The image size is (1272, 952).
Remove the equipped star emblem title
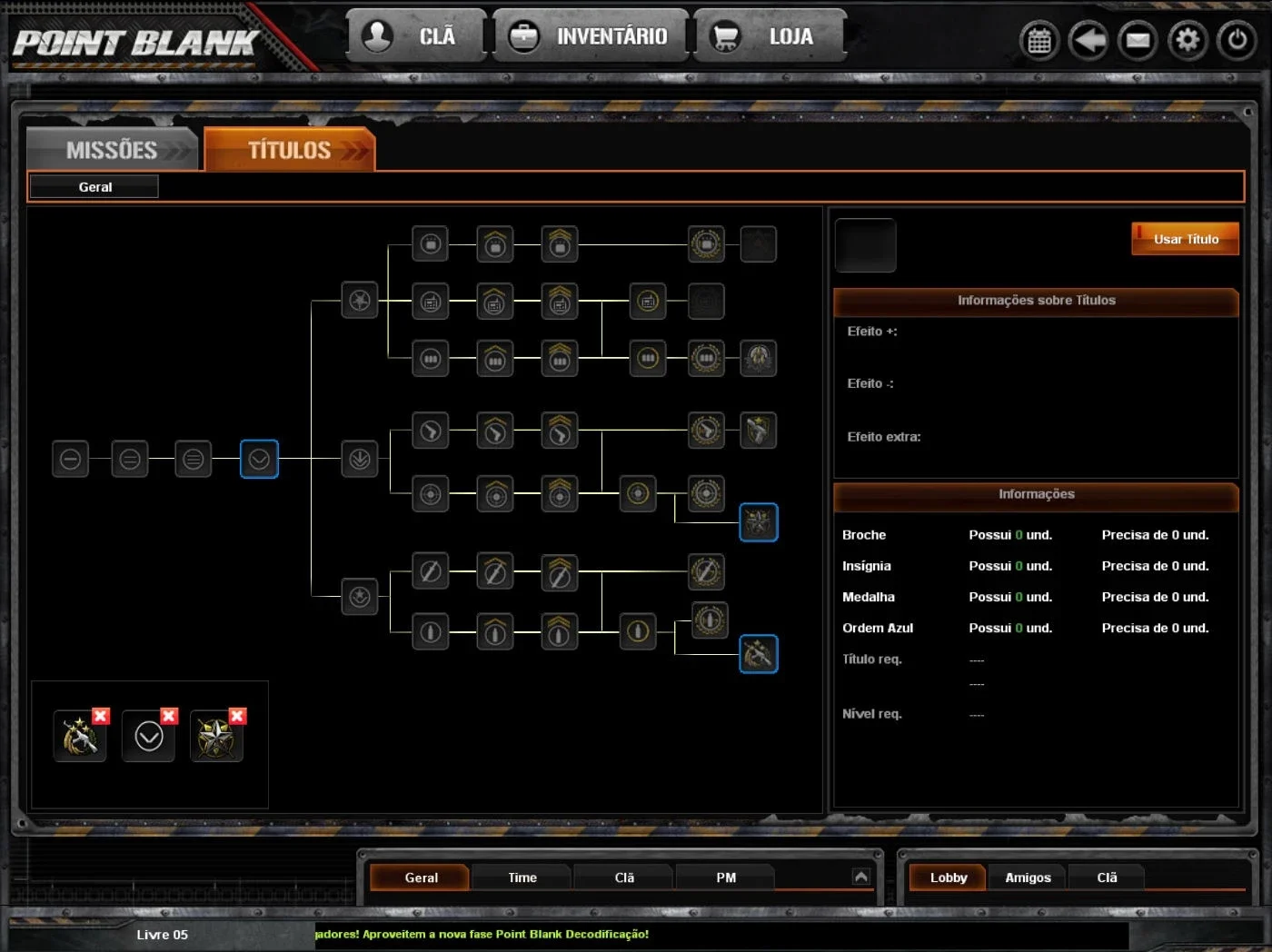click(237, 716)
